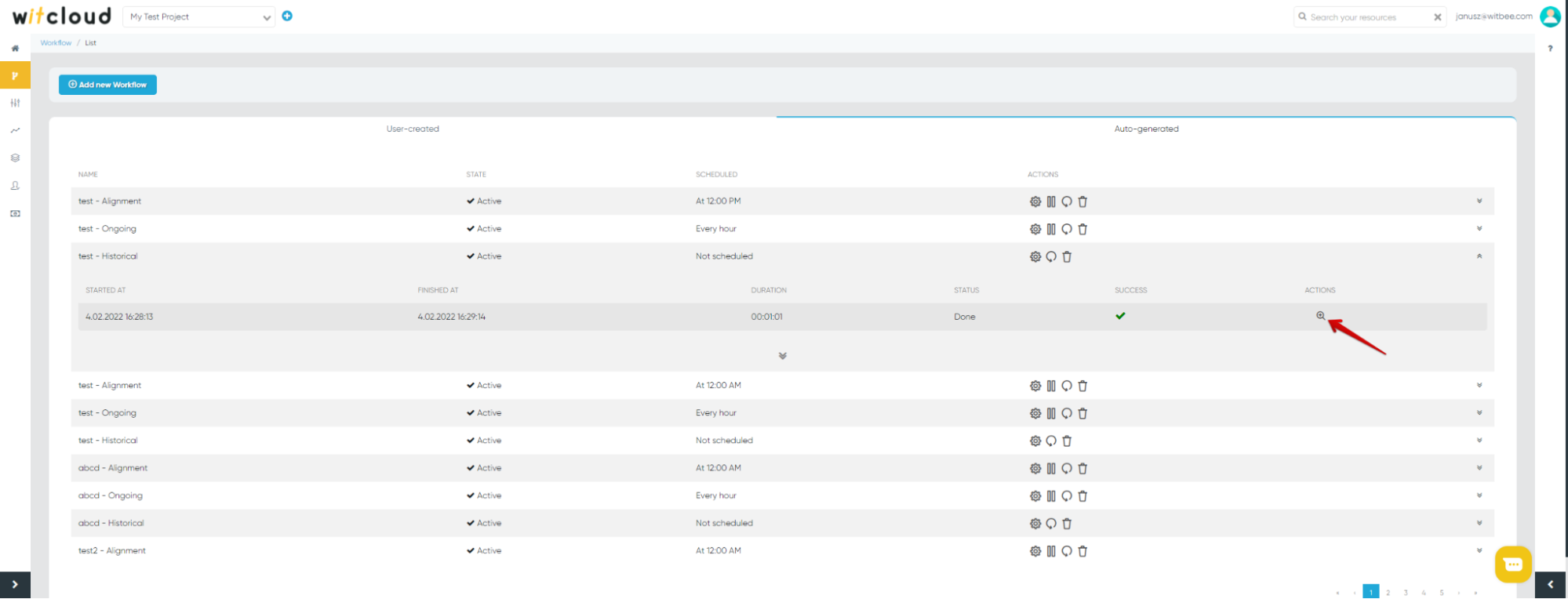Open settings gear for expanded test - Historical
Image resolution: width=1568 pixels, height=599 pixels.
(x=1035, y=256)
